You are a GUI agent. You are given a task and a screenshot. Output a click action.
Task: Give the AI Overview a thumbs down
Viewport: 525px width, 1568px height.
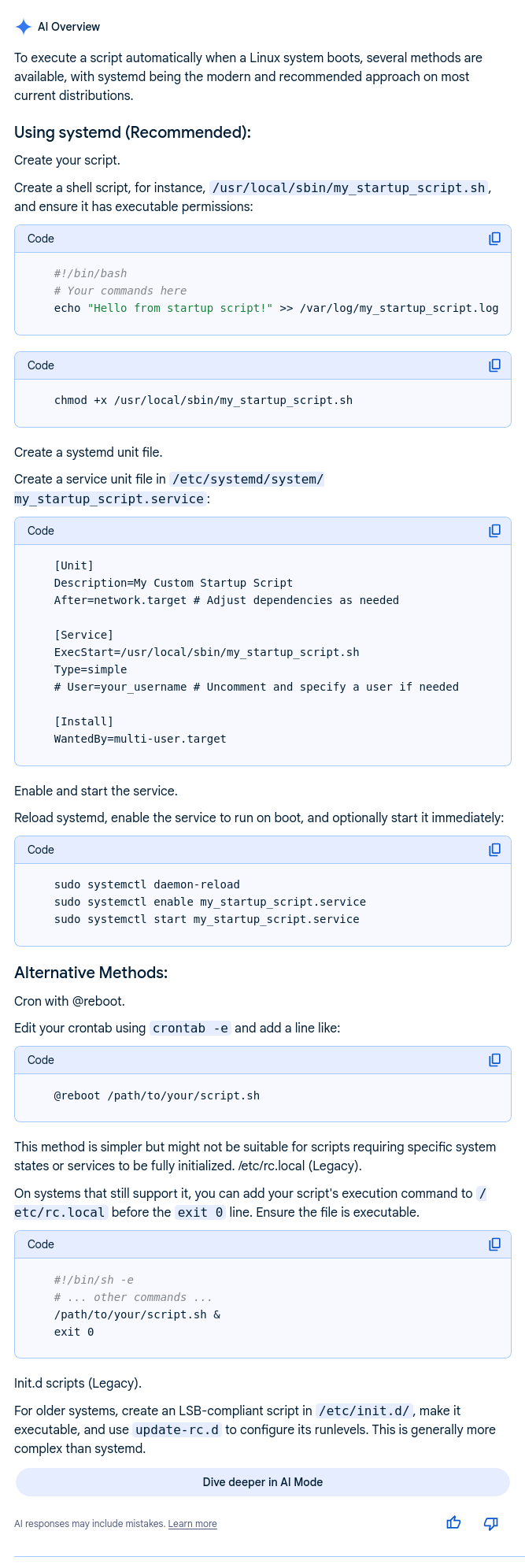[490, 1523]
